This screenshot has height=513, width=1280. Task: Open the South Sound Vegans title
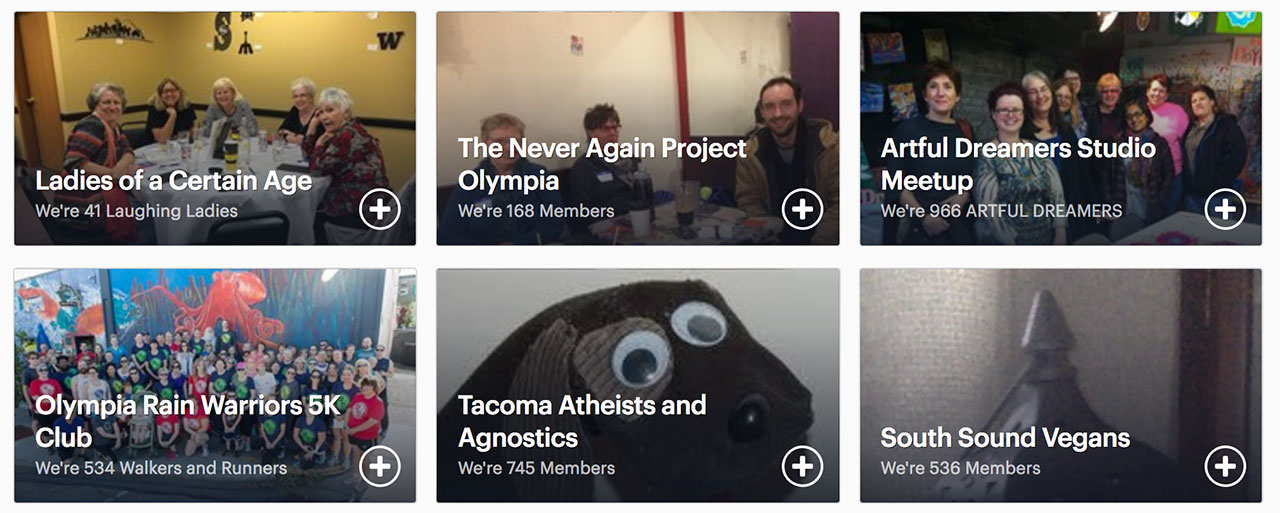point(1005,438)
